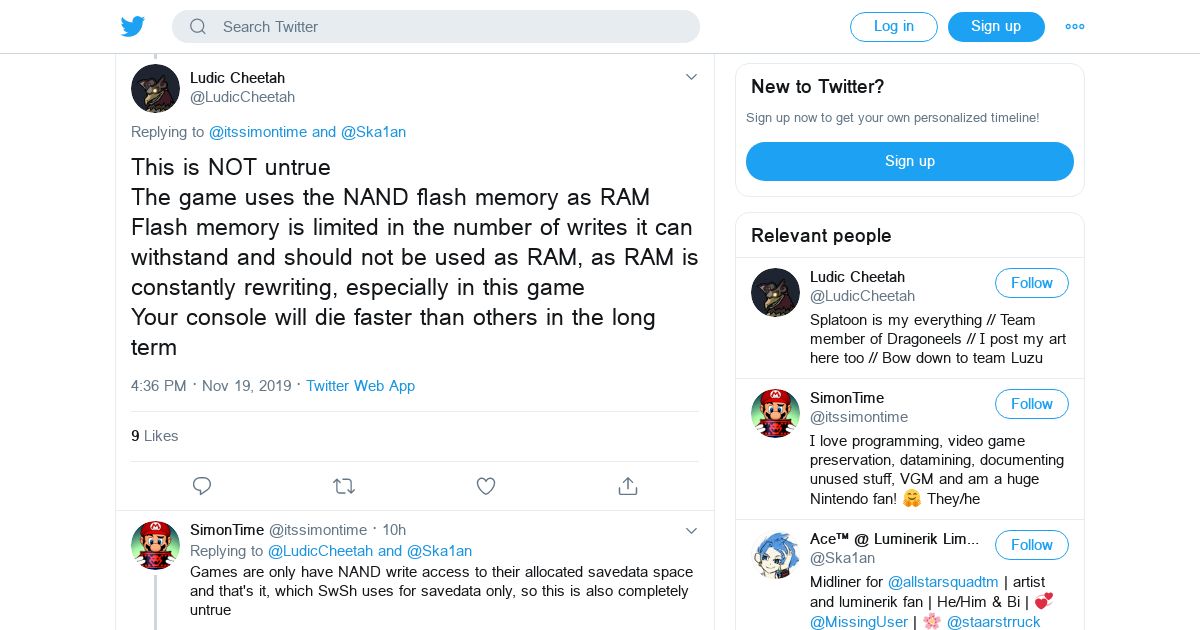Reply to Ludic Cheetah's tweet
The image size is (1200, 630).
[202, 486]
